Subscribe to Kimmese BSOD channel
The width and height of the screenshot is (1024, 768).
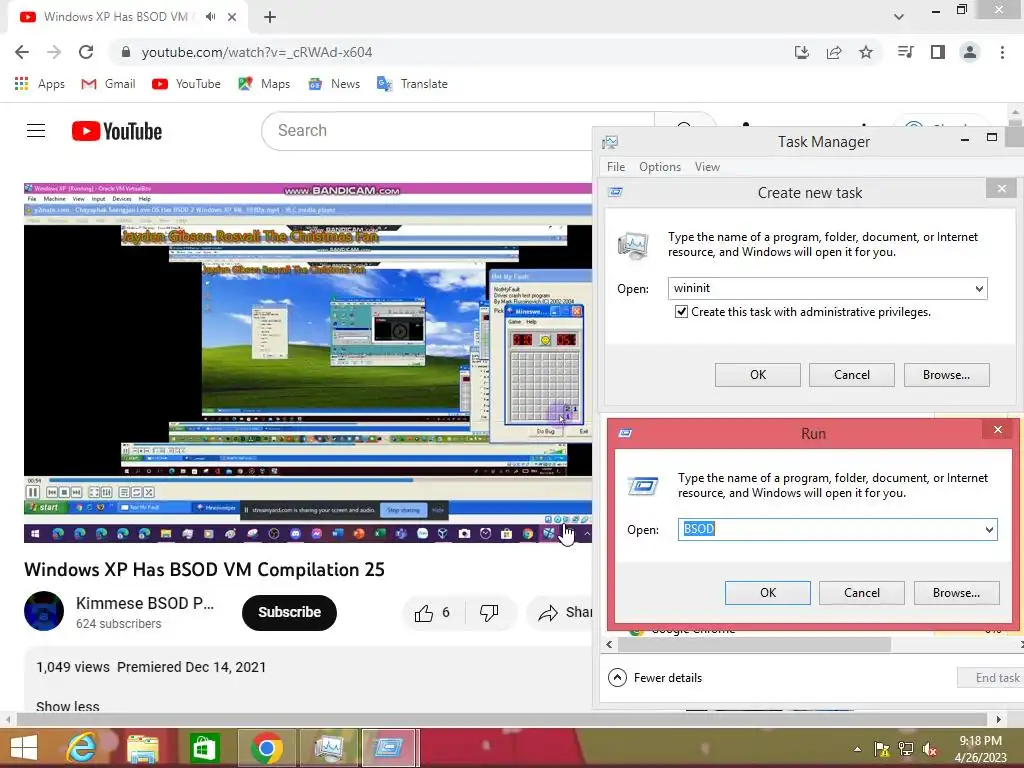click(x=289, y=613)
